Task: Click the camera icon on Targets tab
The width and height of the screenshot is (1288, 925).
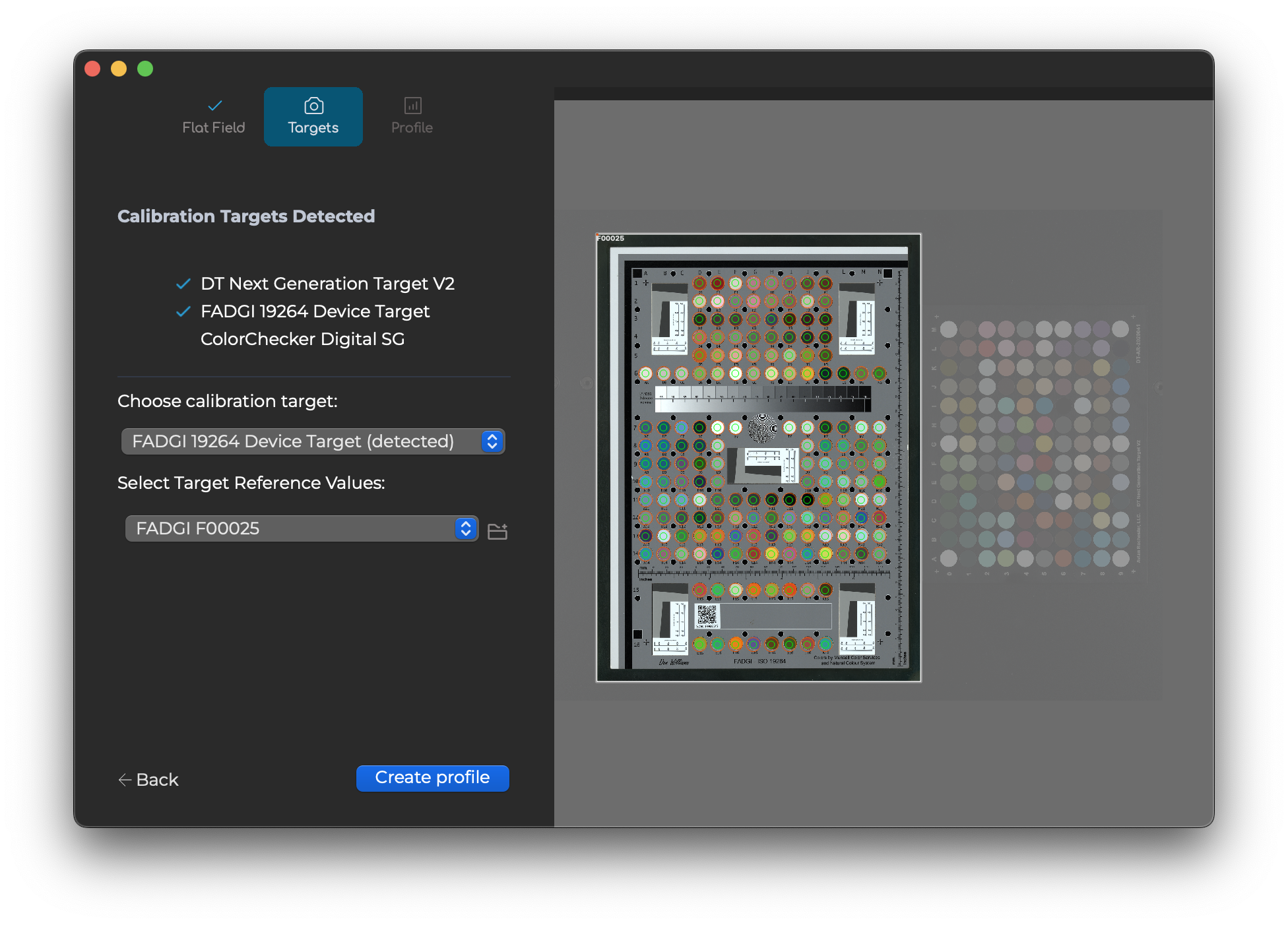Action: coord(313,106)
